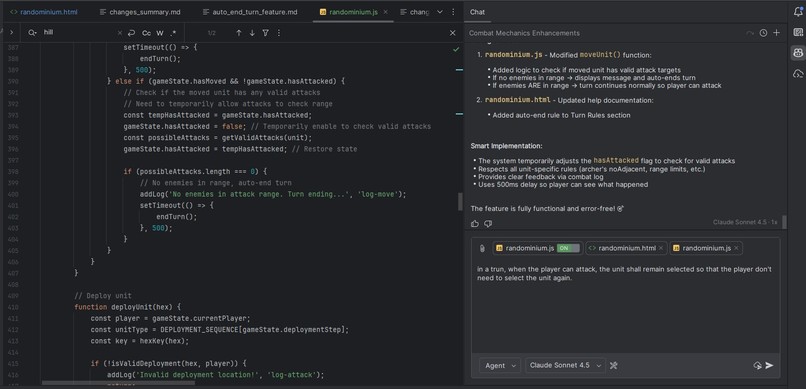
Task: Go to next search occurrence arrow
Action: (252, 33)
